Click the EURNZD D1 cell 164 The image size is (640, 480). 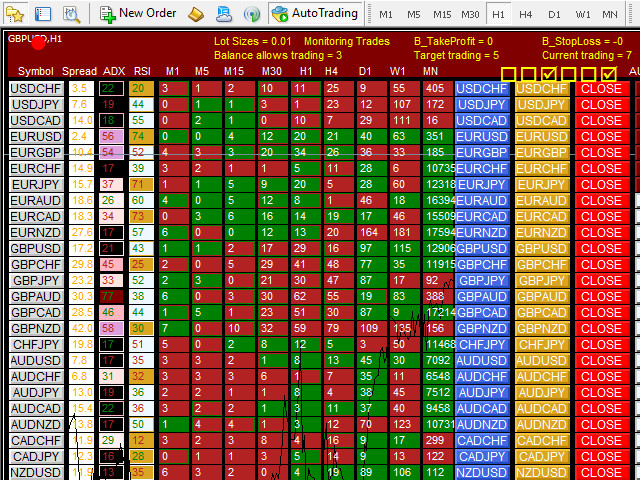[372, 233]
